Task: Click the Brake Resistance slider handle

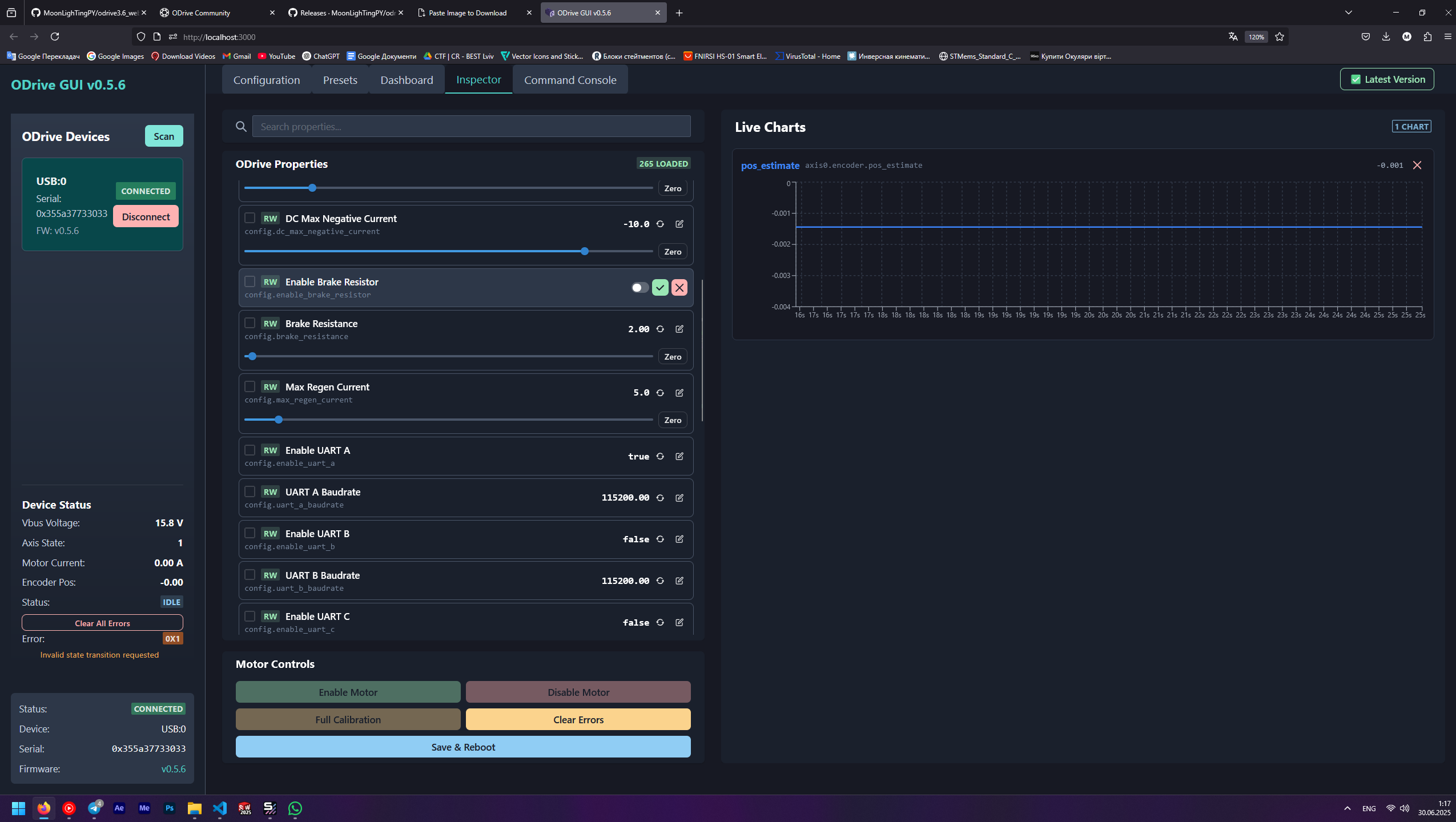Action: click(252, 356)
